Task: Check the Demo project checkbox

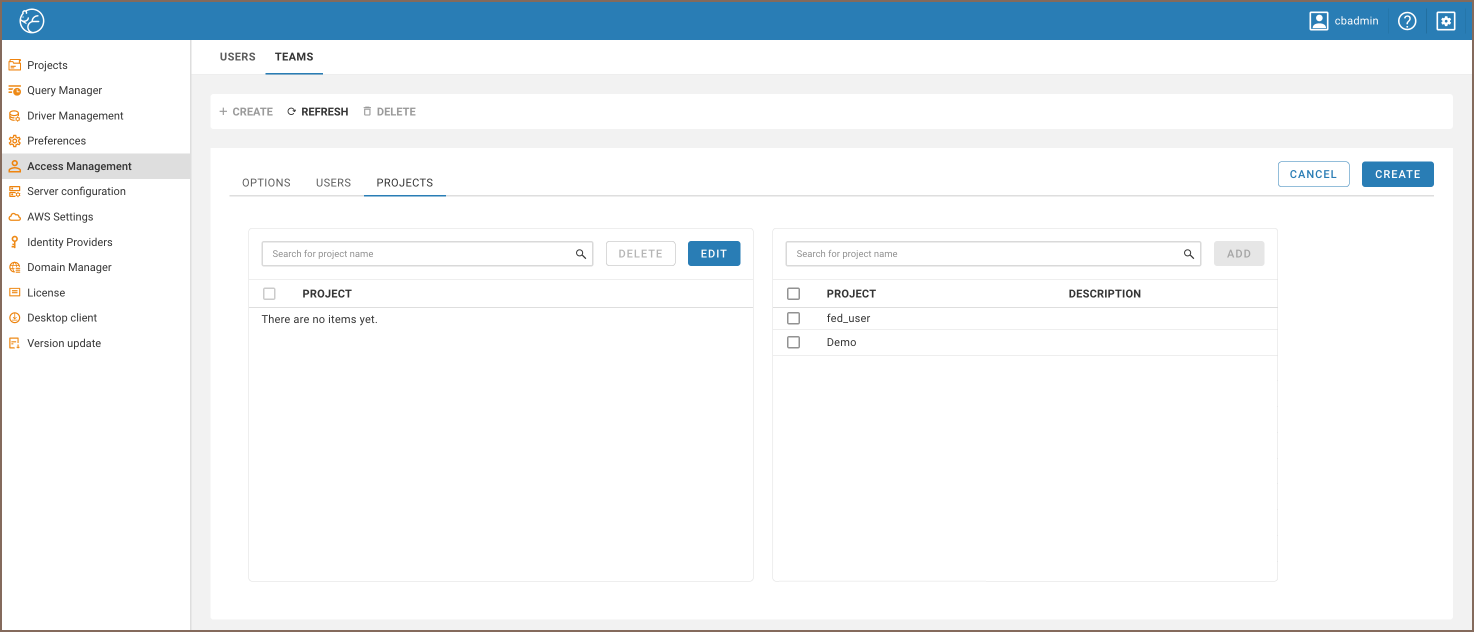Action: (x=794, y=342)
